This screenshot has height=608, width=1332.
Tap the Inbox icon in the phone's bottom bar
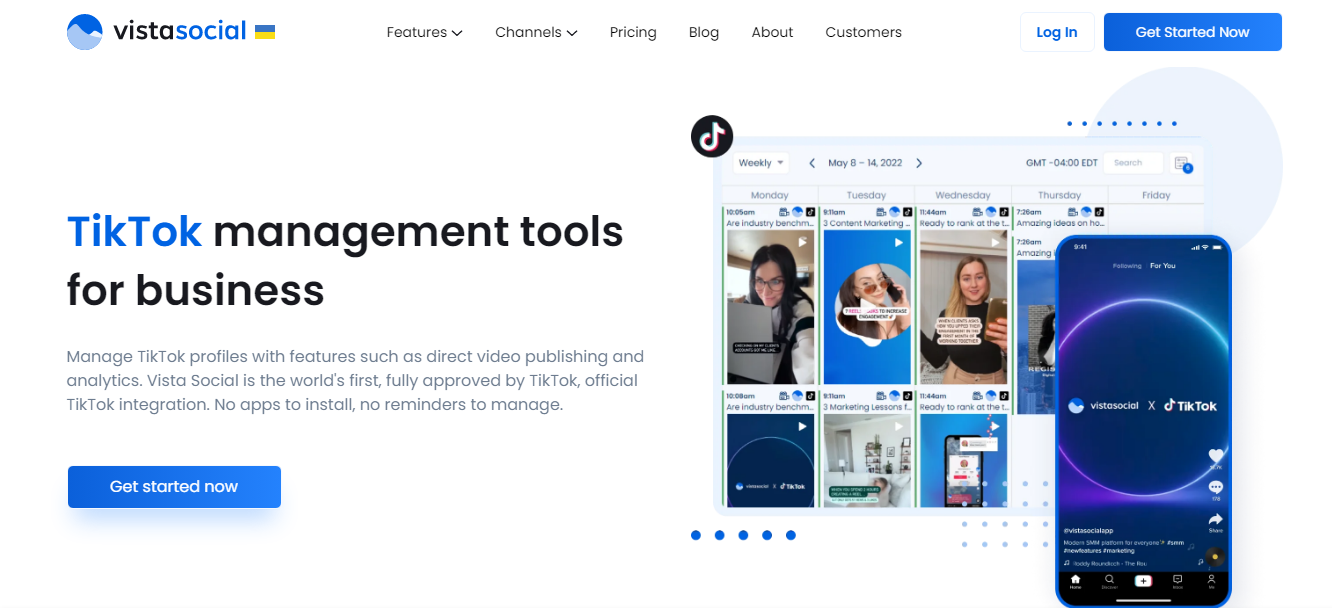point(1177,581)
